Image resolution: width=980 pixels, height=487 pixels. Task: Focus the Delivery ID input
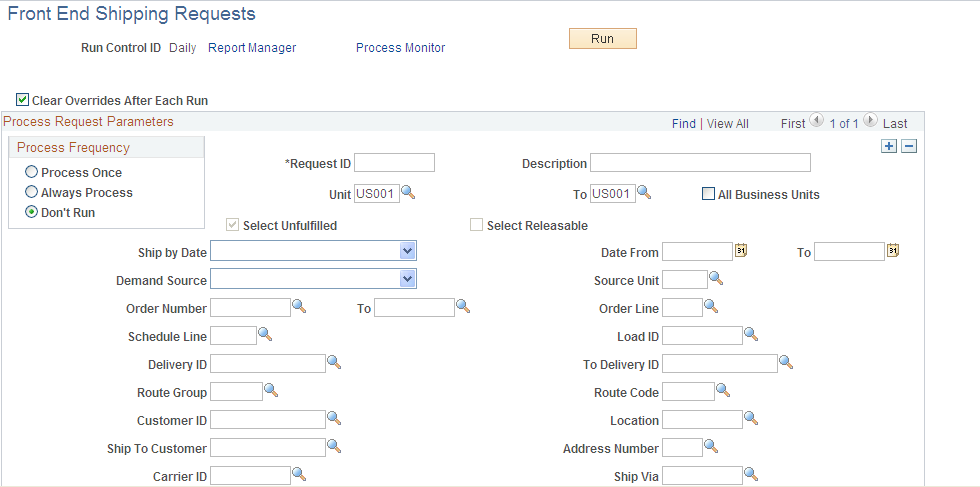(x=268, y=363)
